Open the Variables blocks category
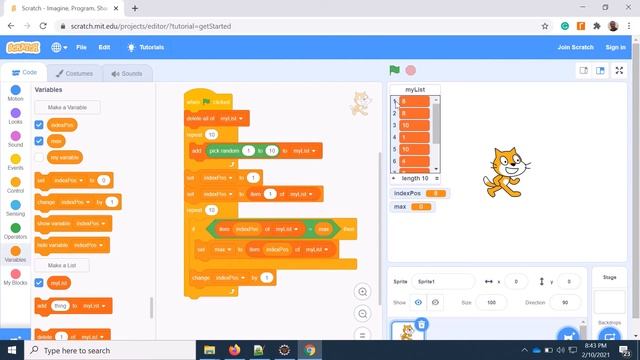 click(x=16, y=254)
